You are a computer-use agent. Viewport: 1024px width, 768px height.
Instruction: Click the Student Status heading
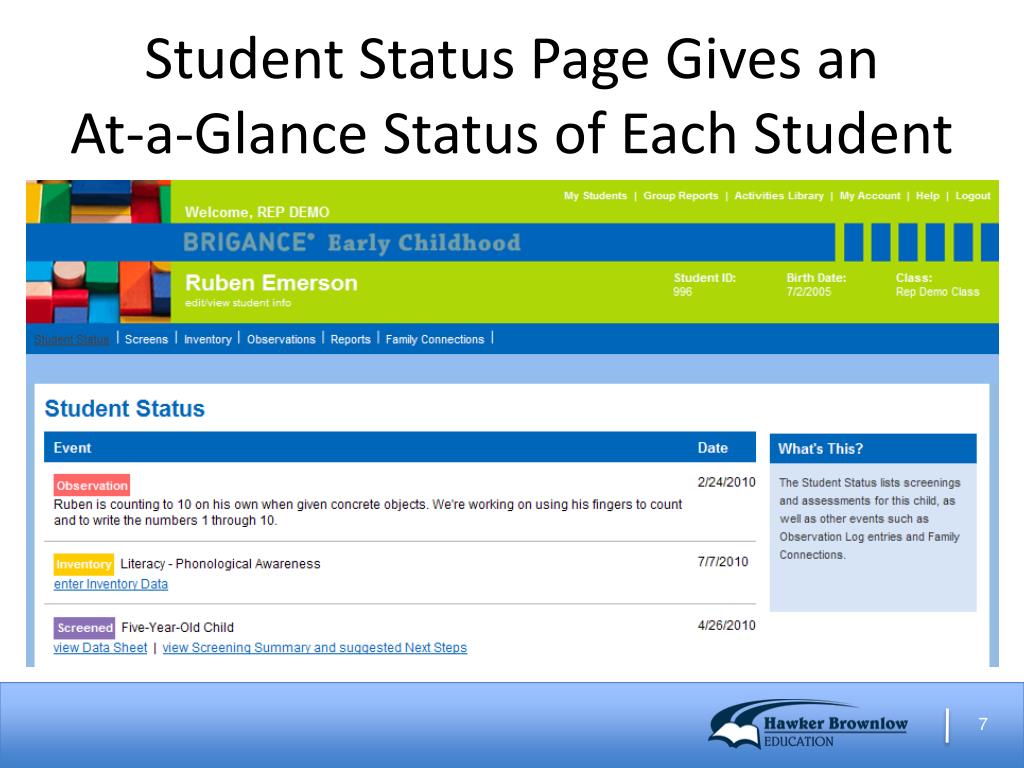(x=125, y=408)
